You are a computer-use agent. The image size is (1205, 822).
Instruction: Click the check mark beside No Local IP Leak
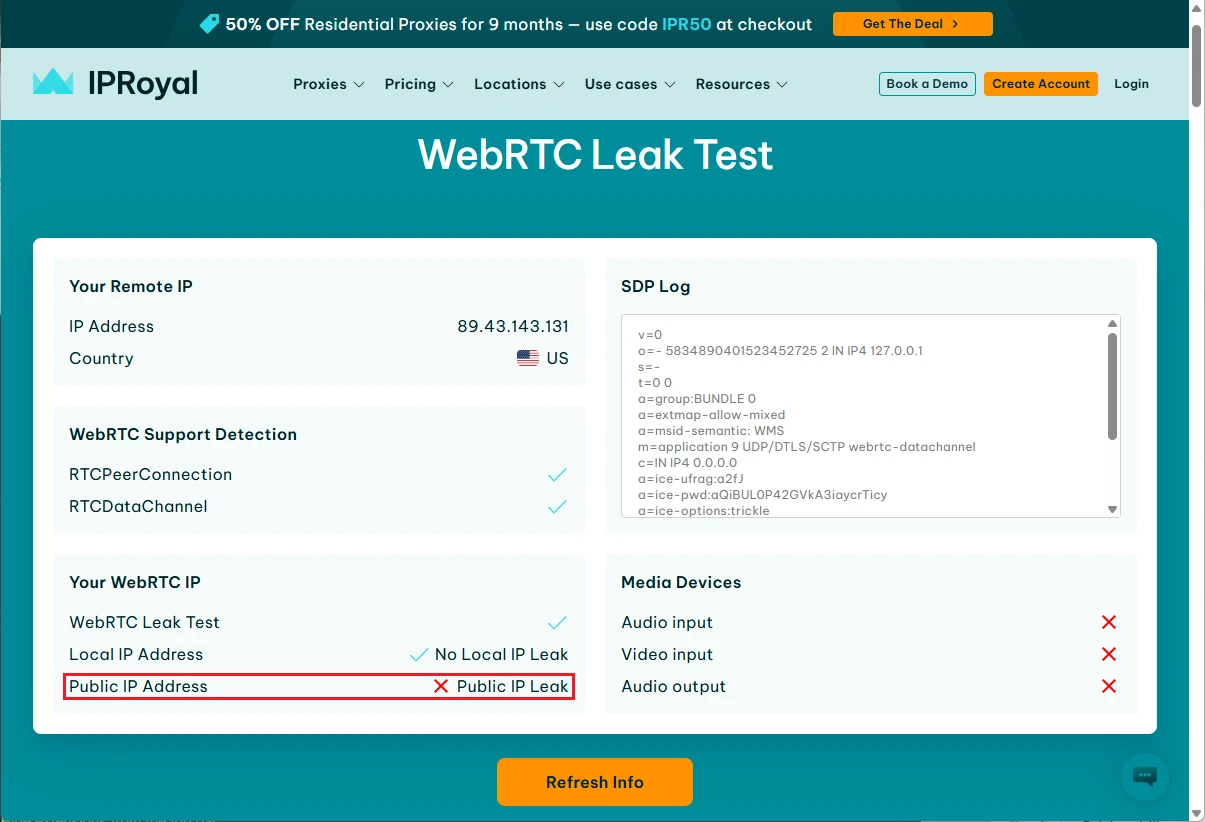[x=419, y=655]
